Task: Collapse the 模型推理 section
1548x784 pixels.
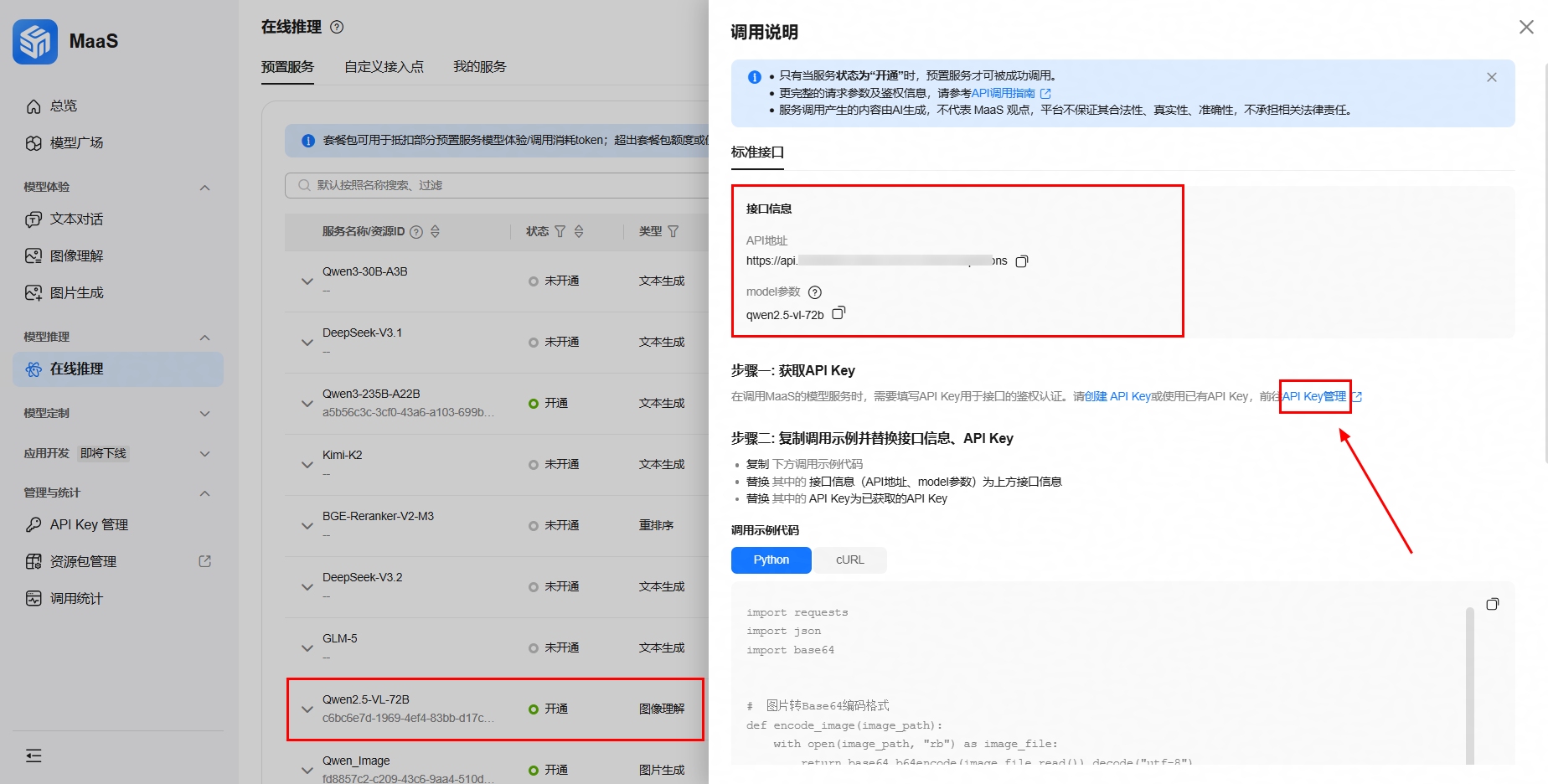Action: pos(204,338)
